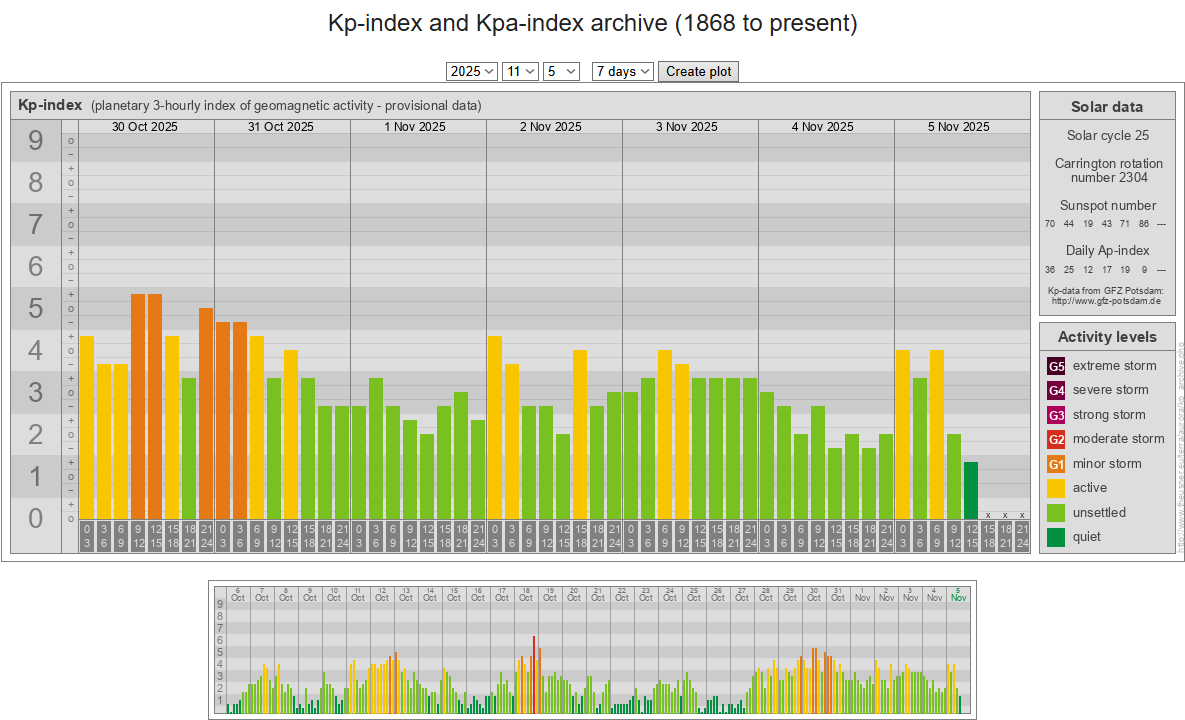Click the dark green quiet bar on 5 Nov
The width and height of the screenshot is (1185, 720).
(970, 490)
